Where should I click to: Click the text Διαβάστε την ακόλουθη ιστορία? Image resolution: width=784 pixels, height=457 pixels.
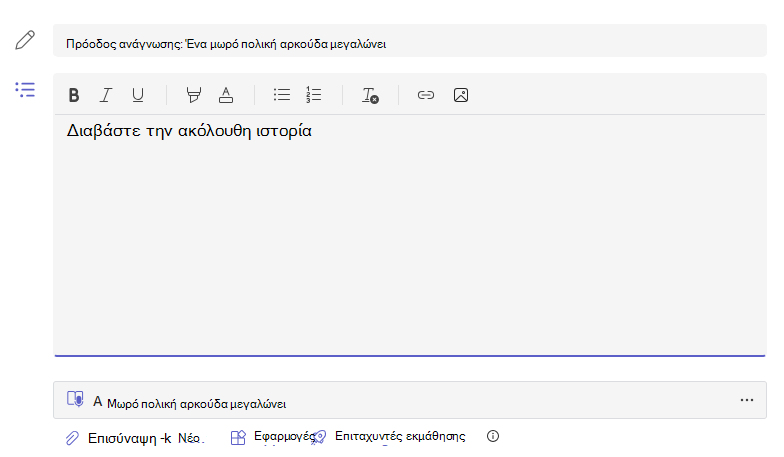click(190, 131)
